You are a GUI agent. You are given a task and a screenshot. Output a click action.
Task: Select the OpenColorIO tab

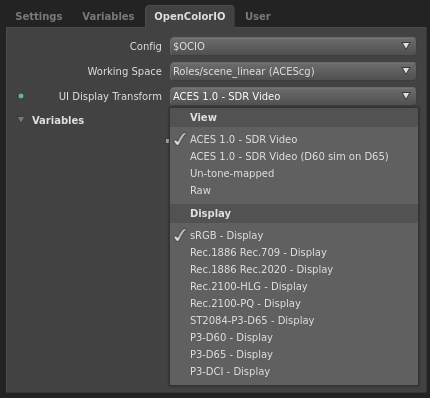tap(190, 16)
